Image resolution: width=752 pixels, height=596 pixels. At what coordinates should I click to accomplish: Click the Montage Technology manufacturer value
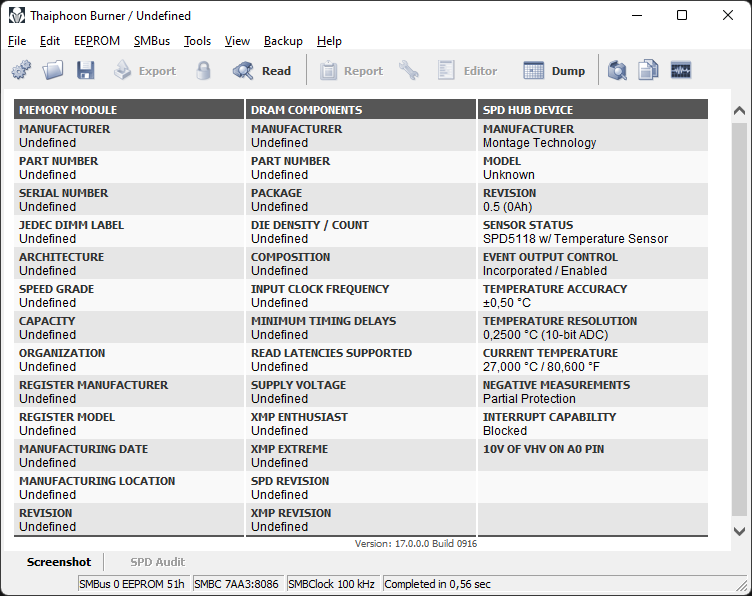click(x=540, y=143)
